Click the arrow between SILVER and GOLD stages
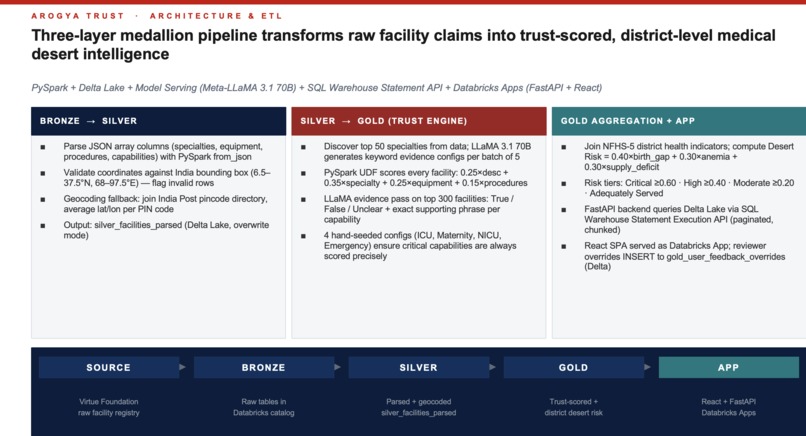This screenshot has width=806, height=436. [492, 367]
